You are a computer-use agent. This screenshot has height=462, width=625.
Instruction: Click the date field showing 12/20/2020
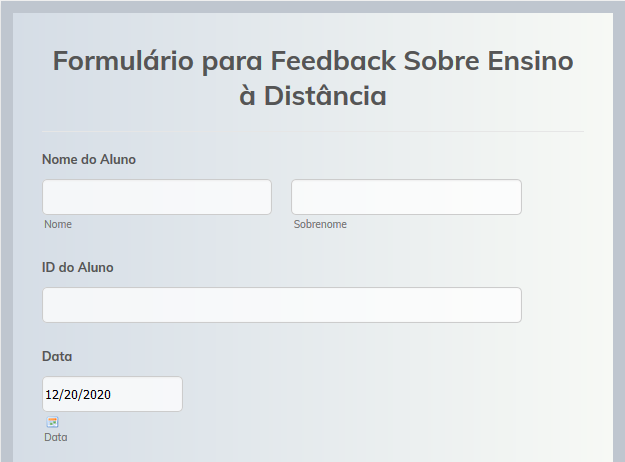tap(112, 394)
